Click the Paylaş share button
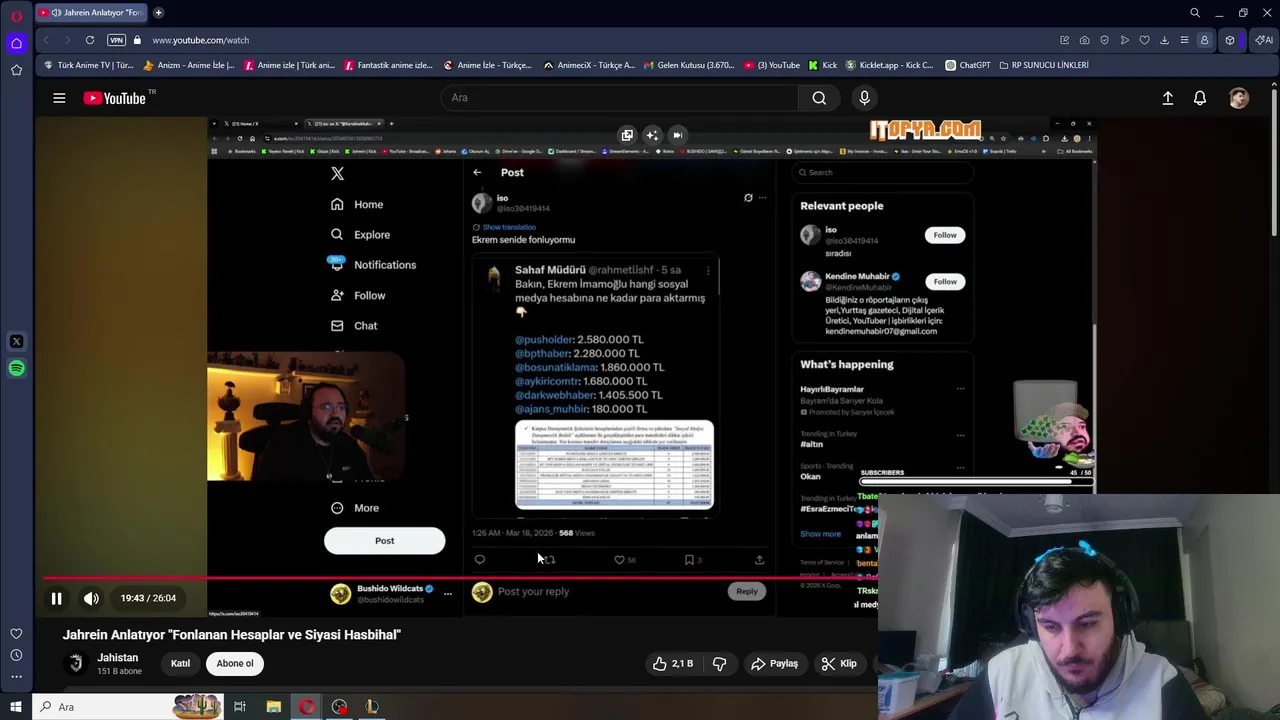The height and width of the screenshot is (720, 1280). (775, 663)
